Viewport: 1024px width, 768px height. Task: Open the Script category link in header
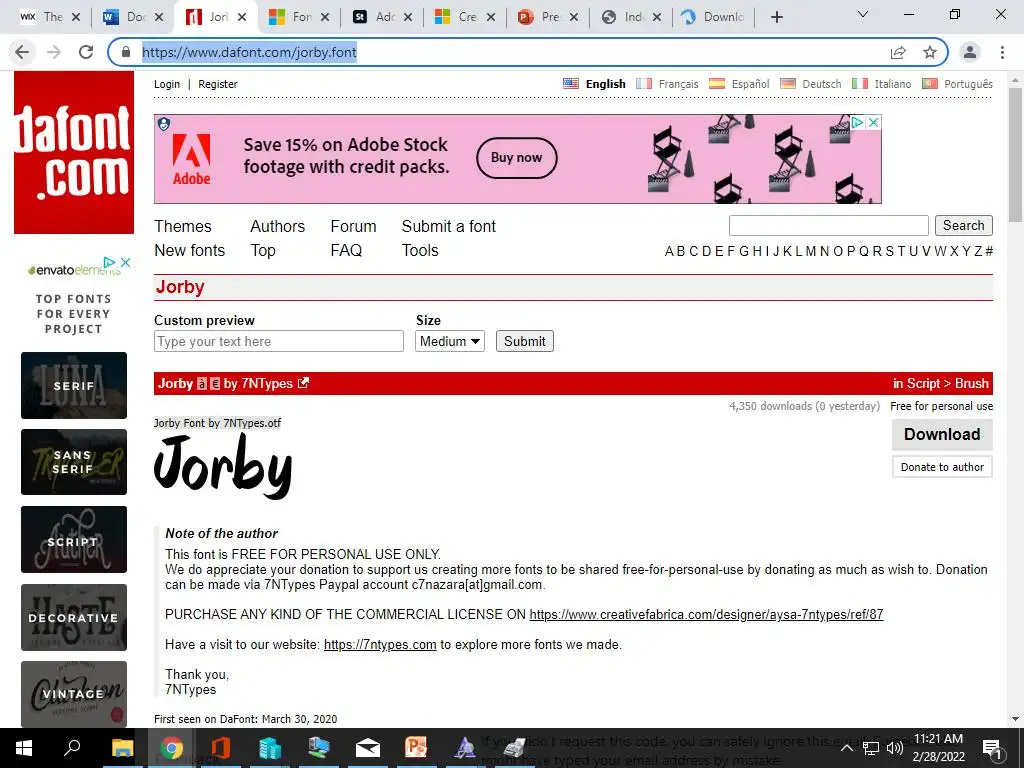923,384
